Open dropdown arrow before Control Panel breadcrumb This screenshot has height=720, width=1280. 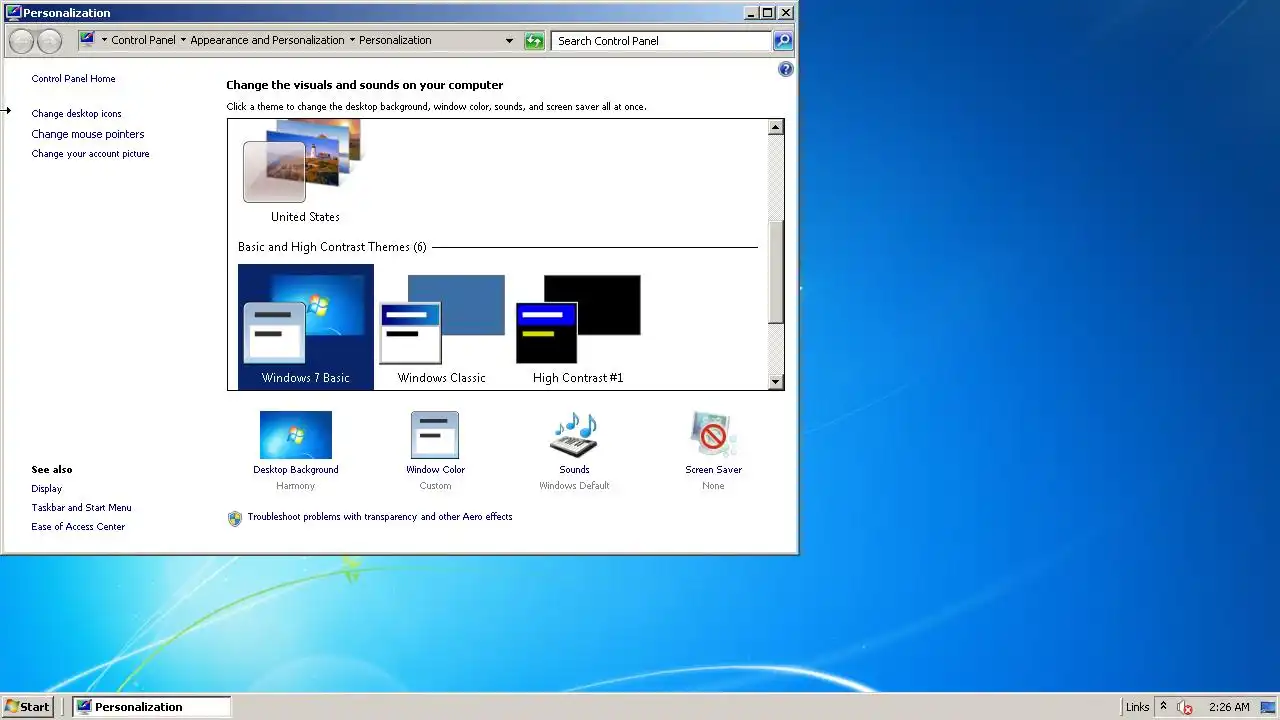104,41
